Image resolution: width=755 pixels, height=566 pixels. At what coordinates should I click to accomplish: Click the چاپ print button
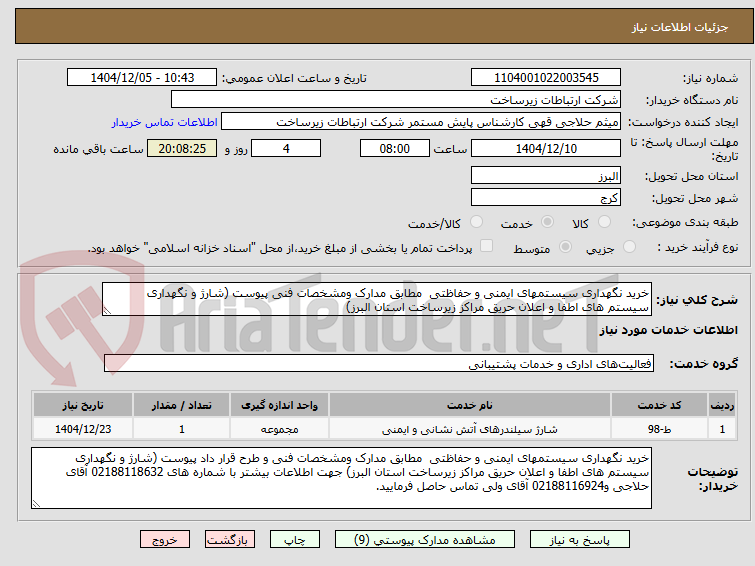coord(295,540)
